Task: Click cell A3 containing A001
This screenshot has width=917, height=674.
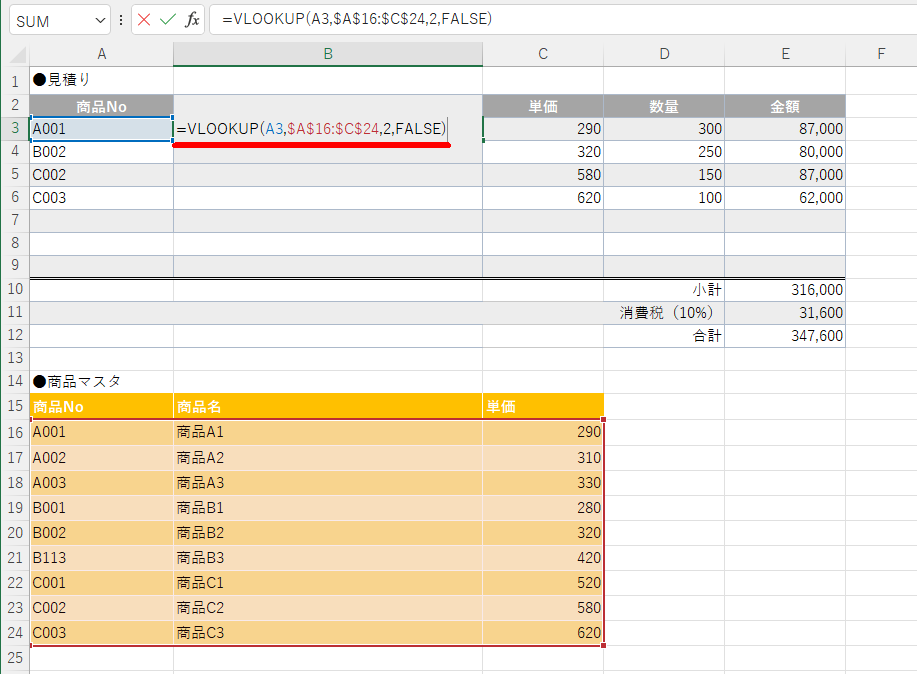Action: tap(100, 128)
